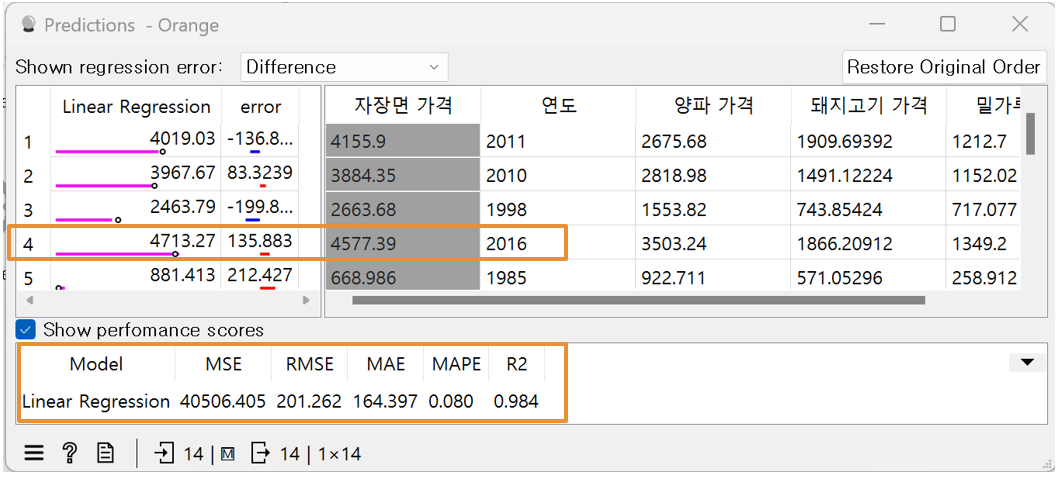Select cell 1349.2 in last column
This screenshot has height=479, width=1062.
click(983, 243)
